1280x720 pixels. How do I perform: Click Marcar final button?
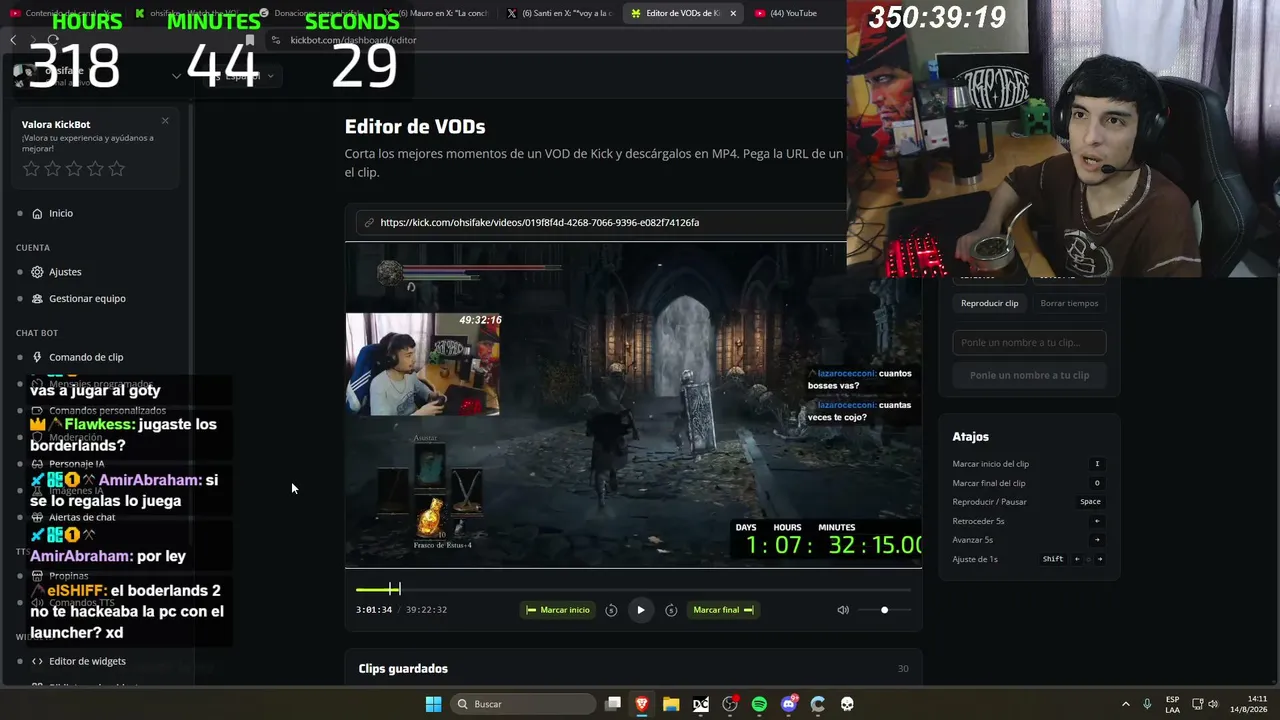(x=723, y=610)
